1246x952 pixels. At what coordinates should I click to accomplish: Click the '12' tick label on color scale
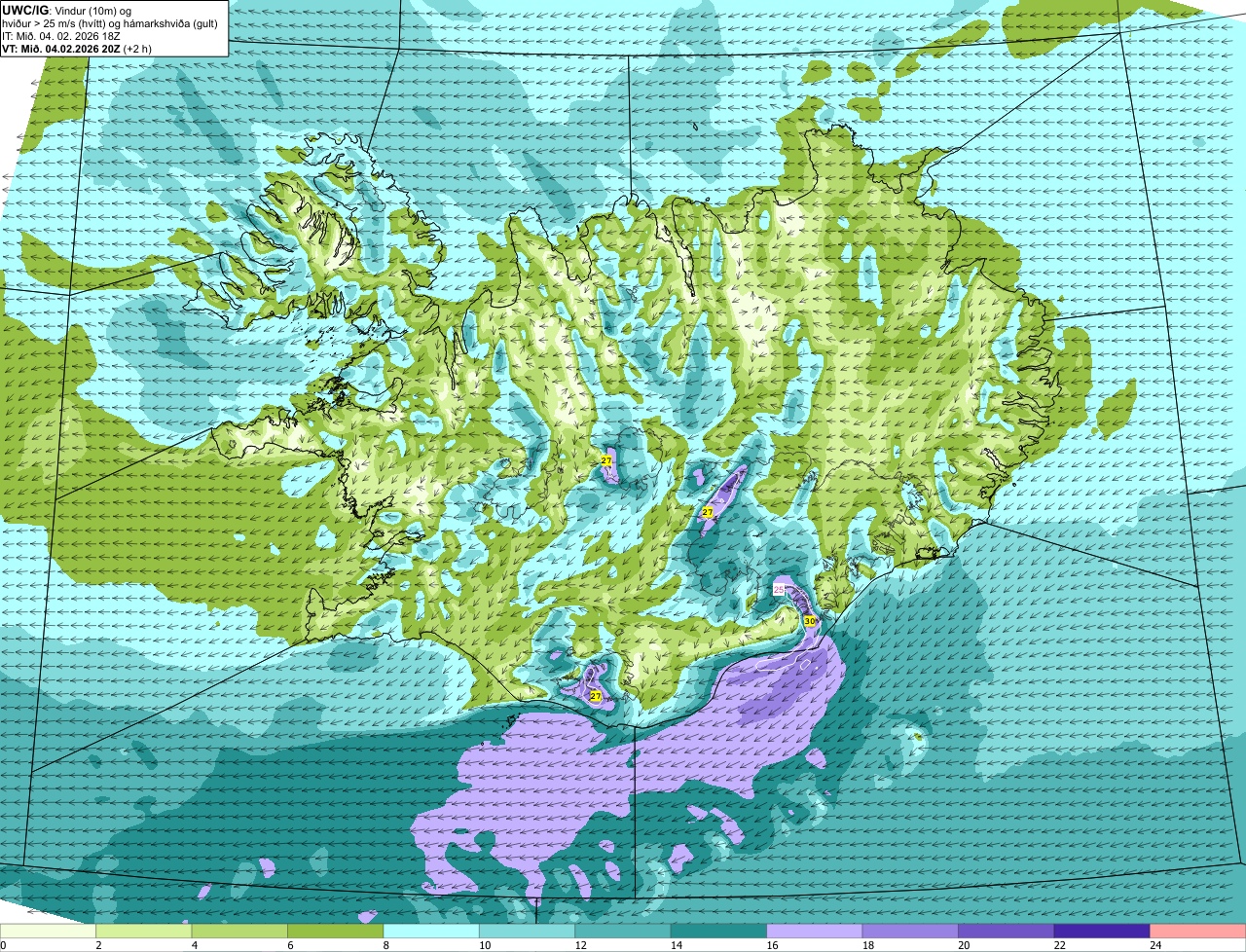579,945
